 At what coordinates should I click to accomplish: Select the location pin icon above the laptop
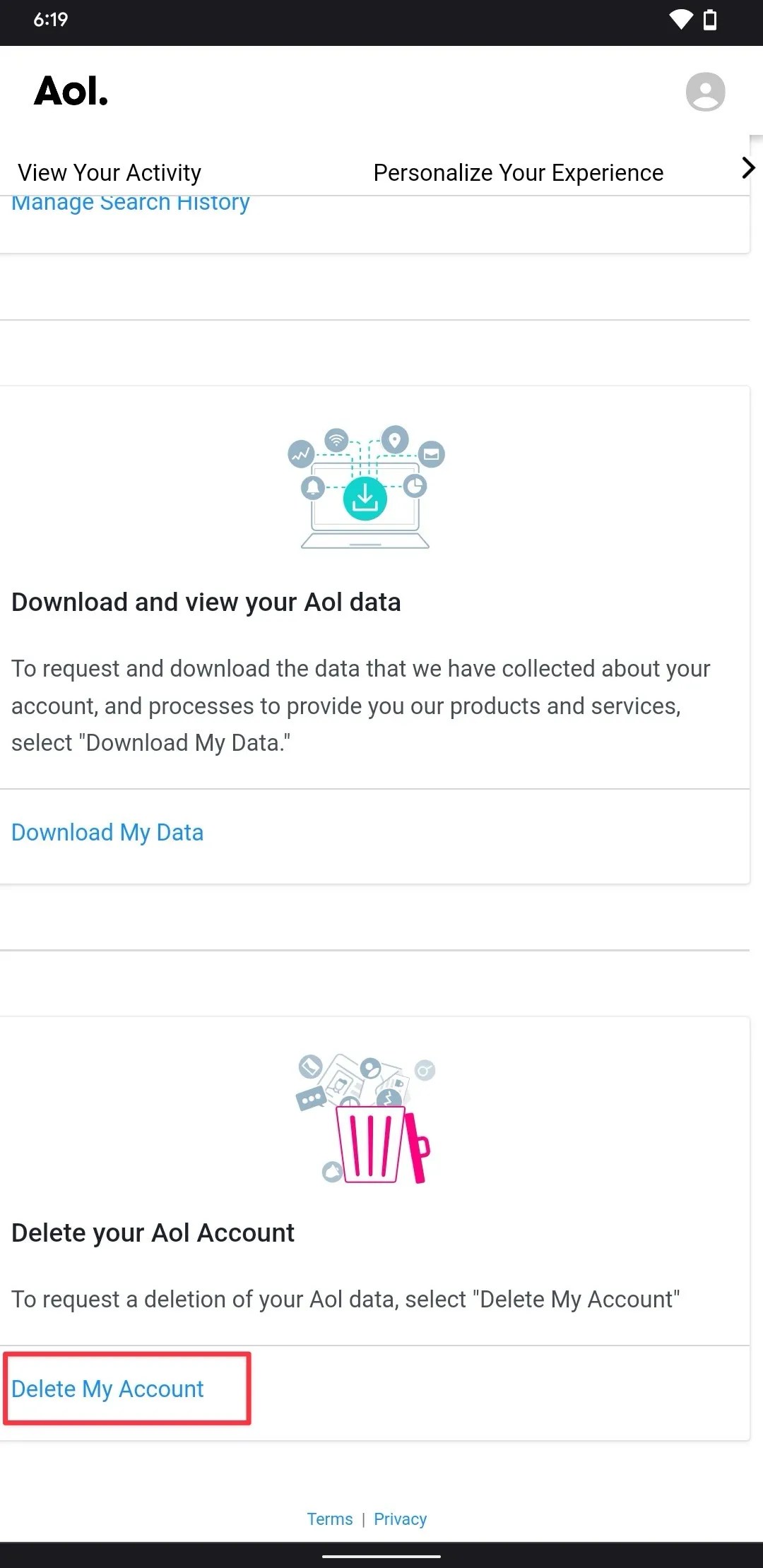coord(395,438)
